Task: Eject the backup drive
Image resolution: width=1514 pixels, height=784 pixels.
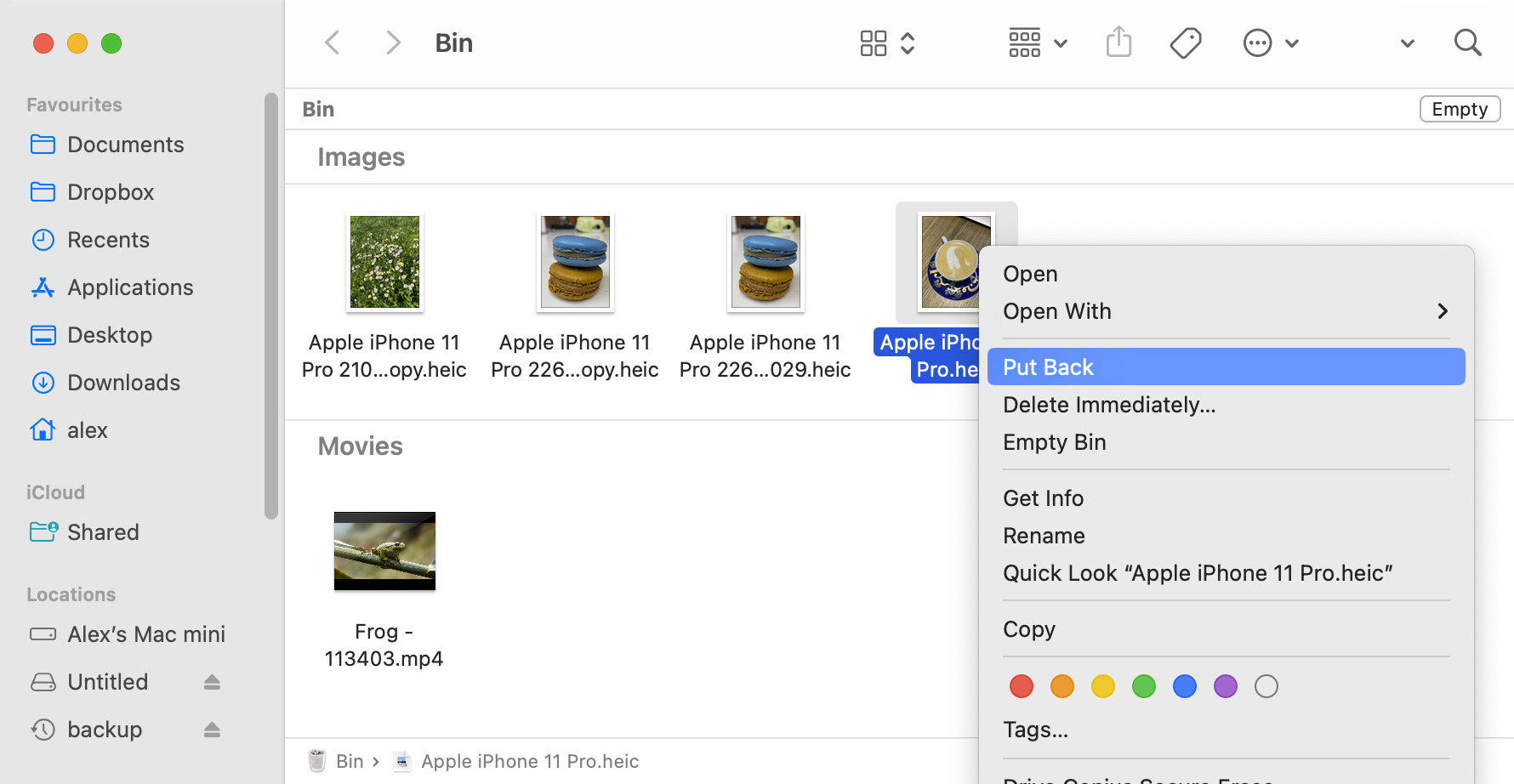Action: coord(212,730)
